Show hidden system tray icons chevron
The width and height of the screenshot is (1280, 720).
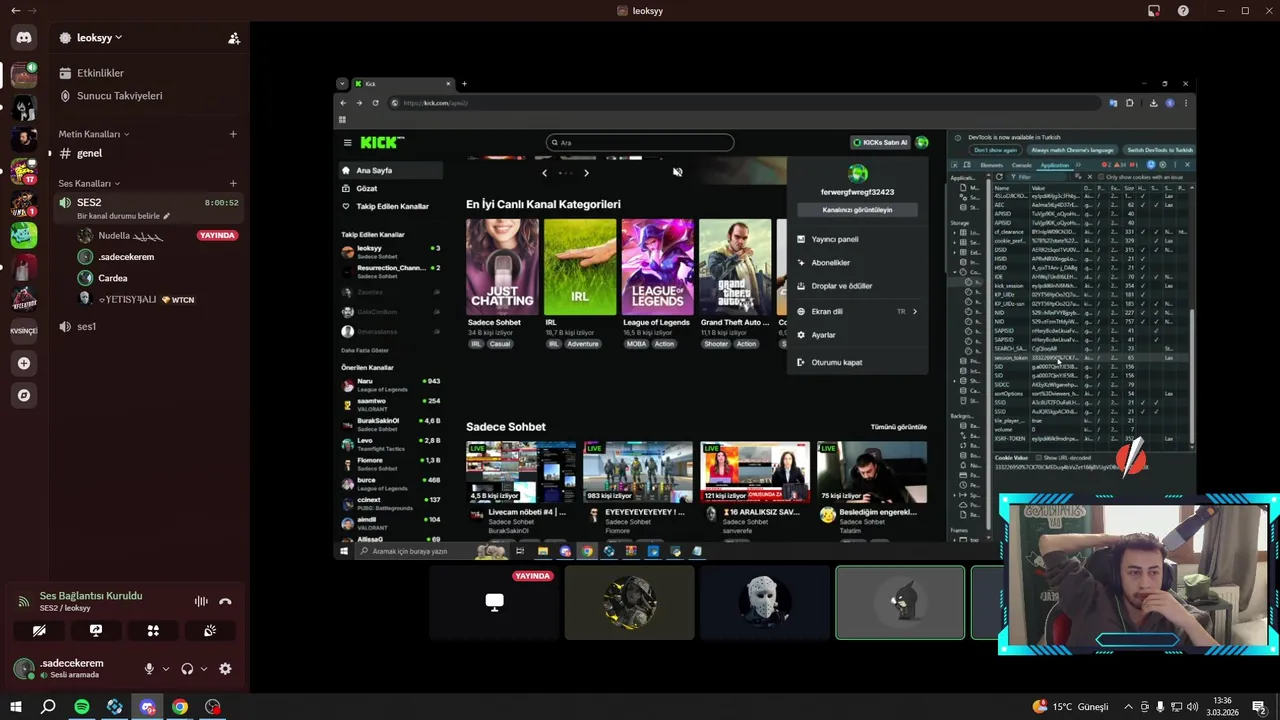pos(1130,707)
